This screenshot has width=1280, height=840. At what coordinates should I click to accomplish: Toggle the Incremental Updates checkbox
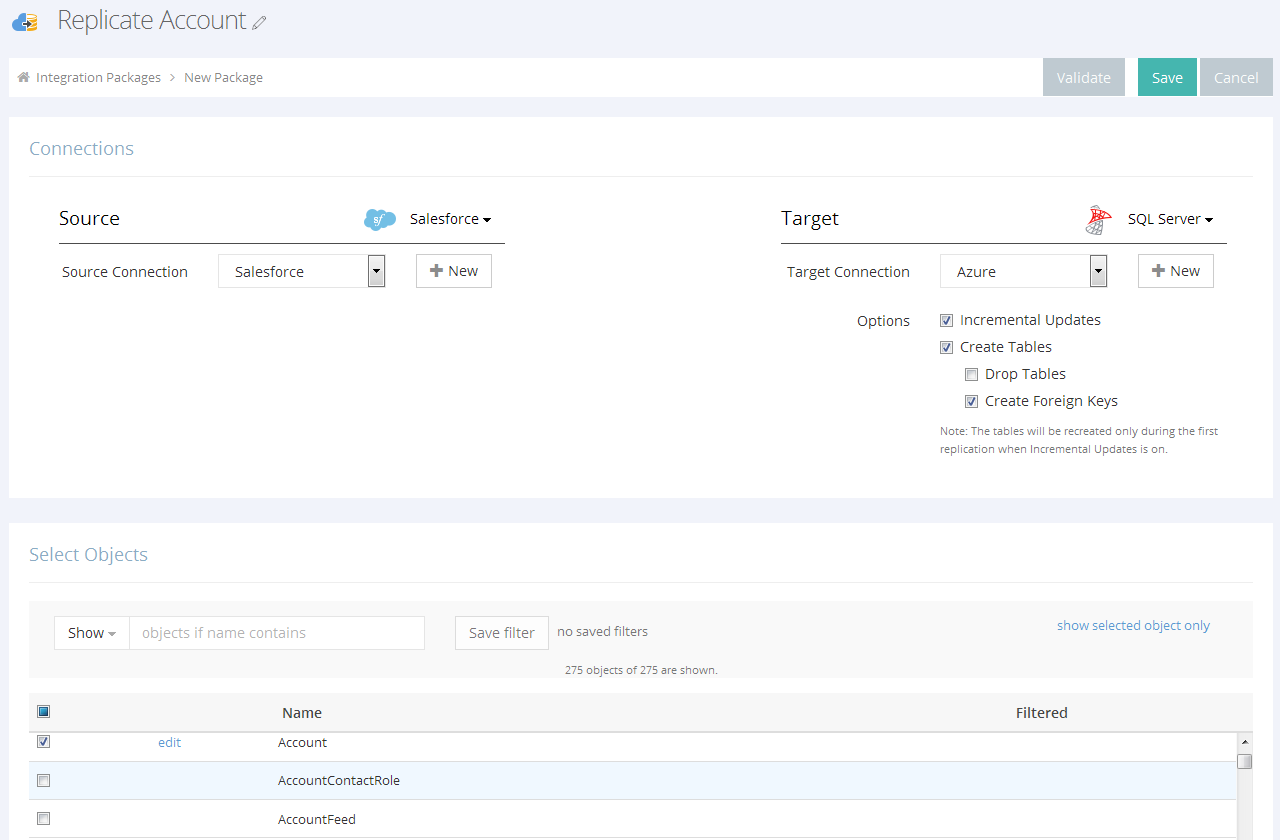tap(946, 321)
